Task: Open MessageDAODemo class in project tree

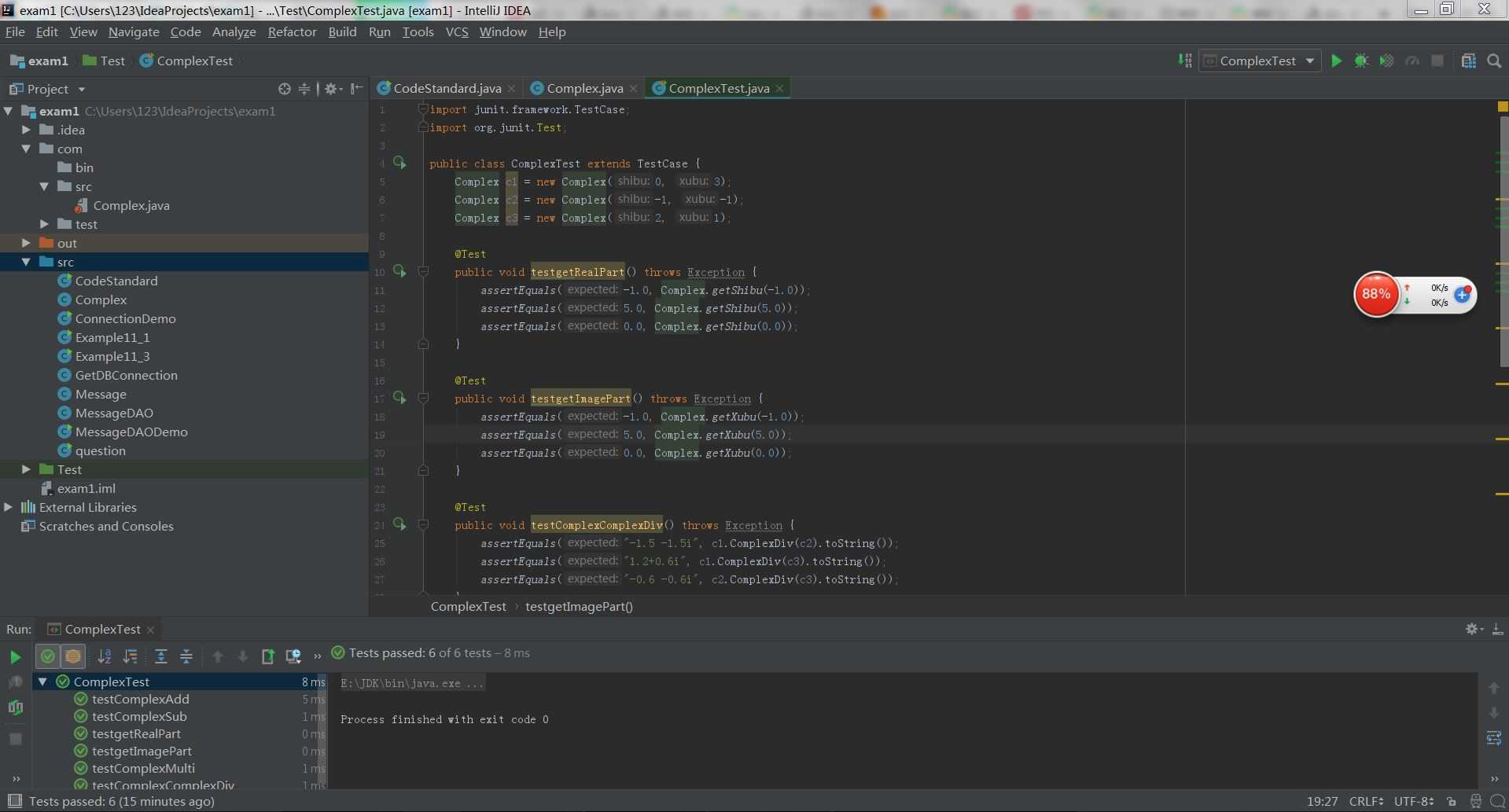Action: (131, 432)
